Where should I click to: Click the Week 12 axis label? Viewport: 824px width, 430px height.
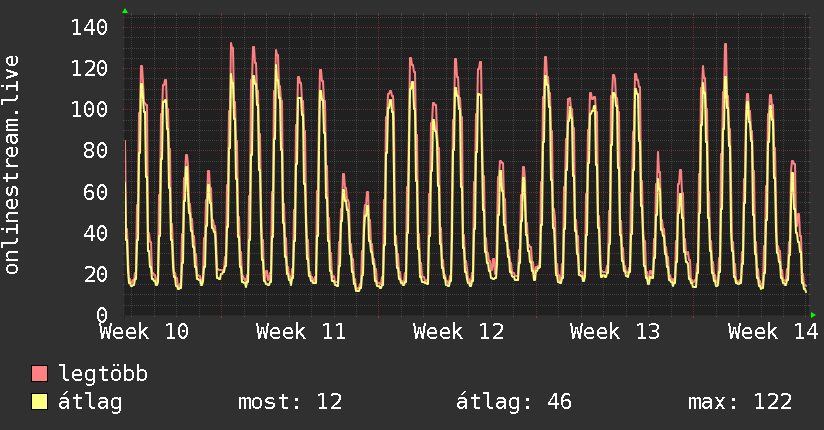click(x=458, y=332)
